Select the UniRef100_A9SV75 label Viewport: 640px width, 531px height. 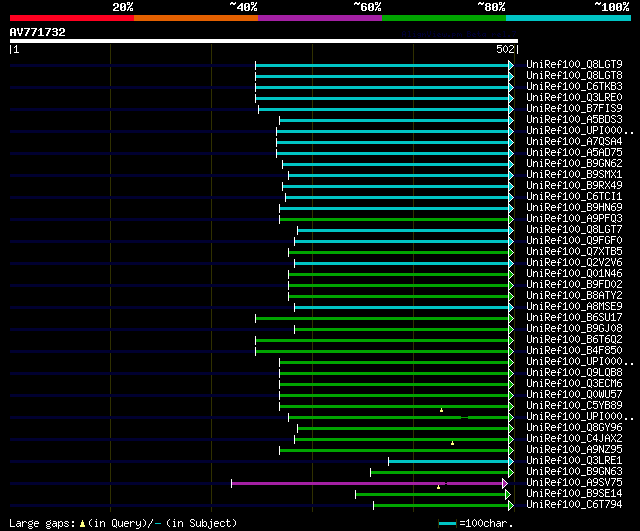[x=574, y=483]
